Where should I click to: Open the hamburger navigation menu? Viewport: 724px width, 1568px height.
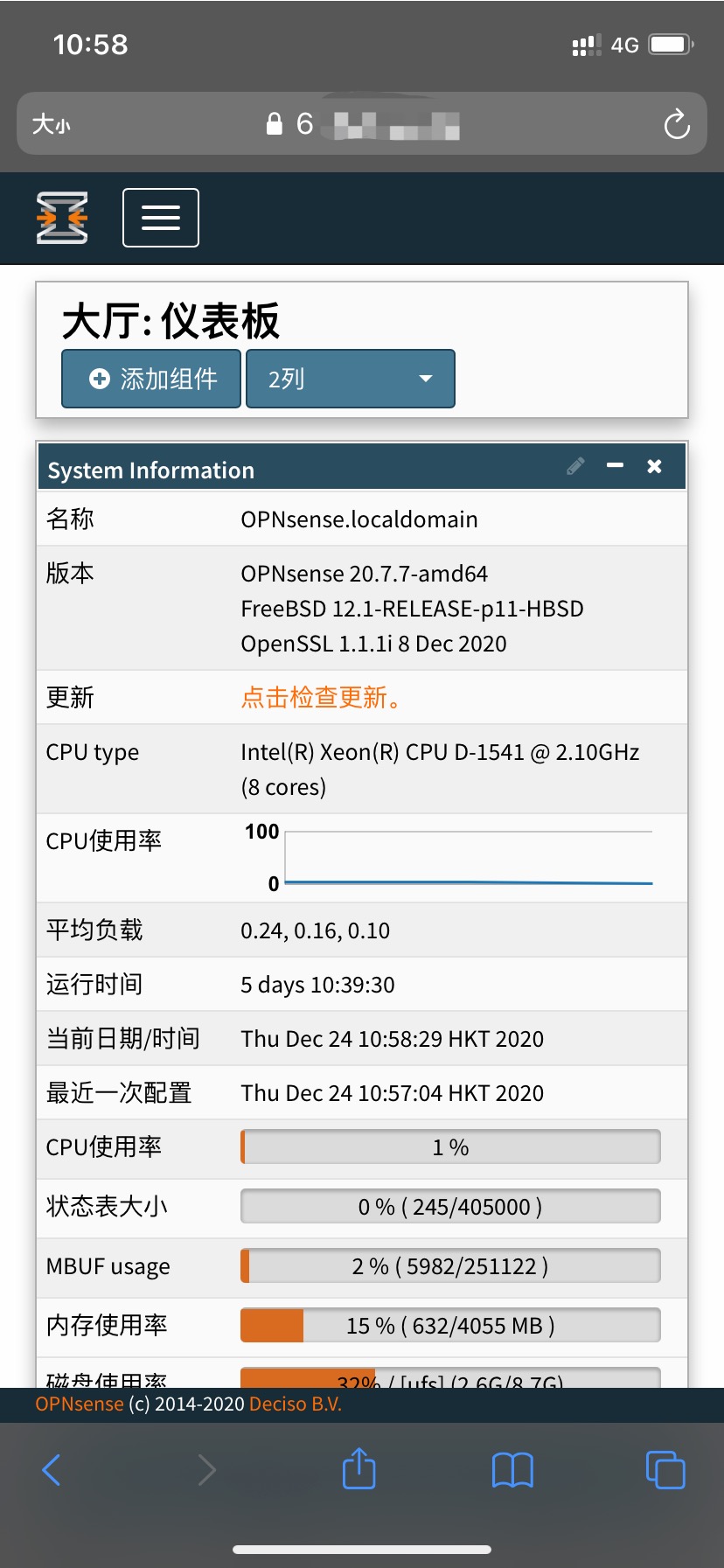[161, 218]
